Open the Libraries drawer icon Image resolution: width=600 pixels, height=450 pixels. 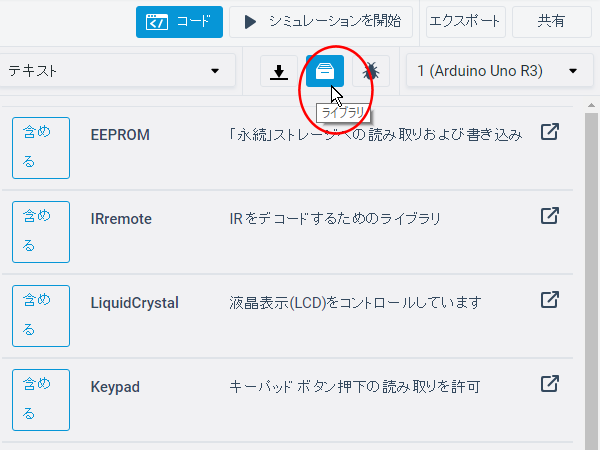[x=325, y=71]
